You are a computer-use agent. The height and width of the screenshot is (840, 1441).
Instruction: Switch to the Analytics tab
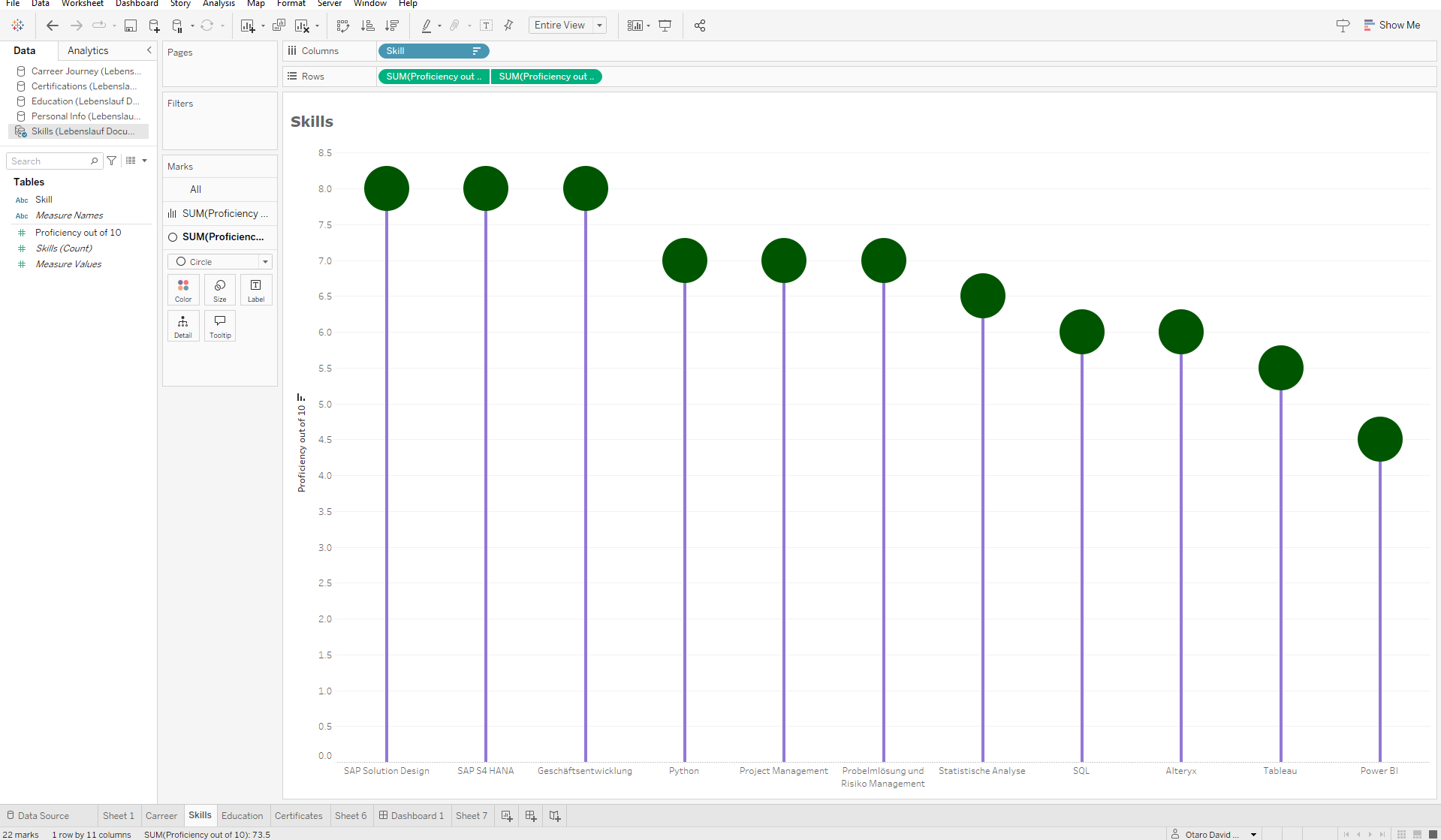click(x=88, y=50)
